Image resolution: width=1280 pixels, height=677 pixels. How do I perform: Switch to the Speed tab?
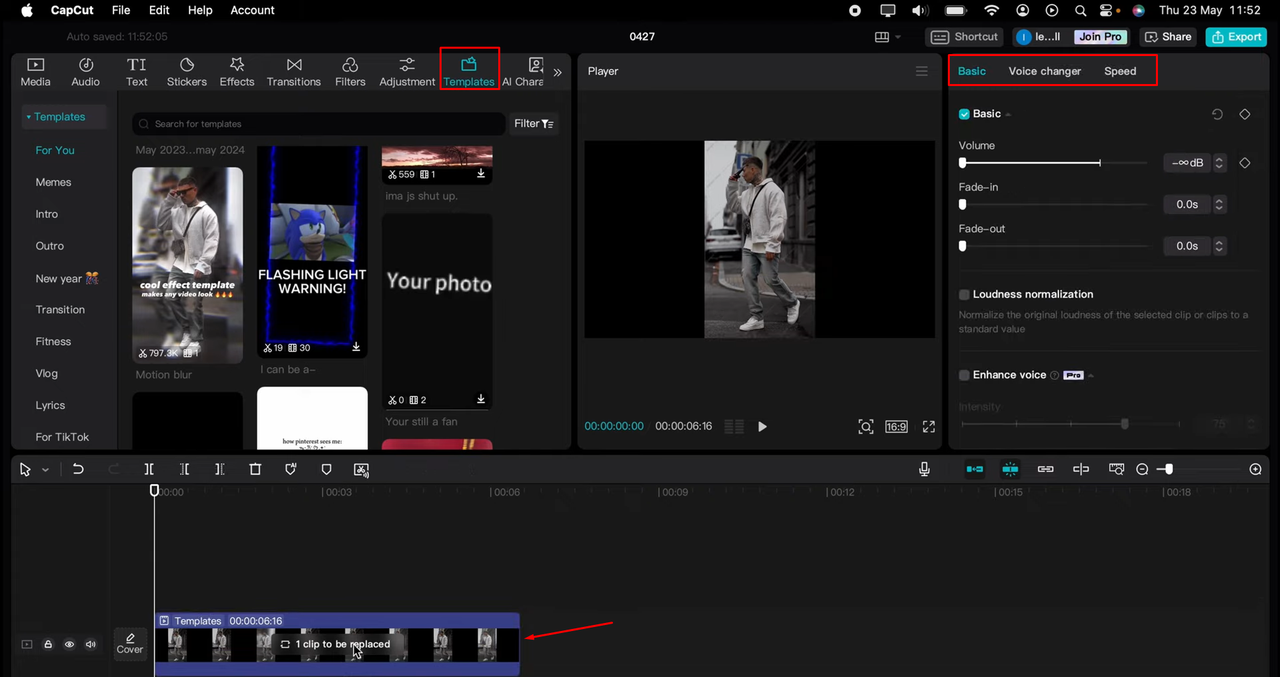point(1120,71)
